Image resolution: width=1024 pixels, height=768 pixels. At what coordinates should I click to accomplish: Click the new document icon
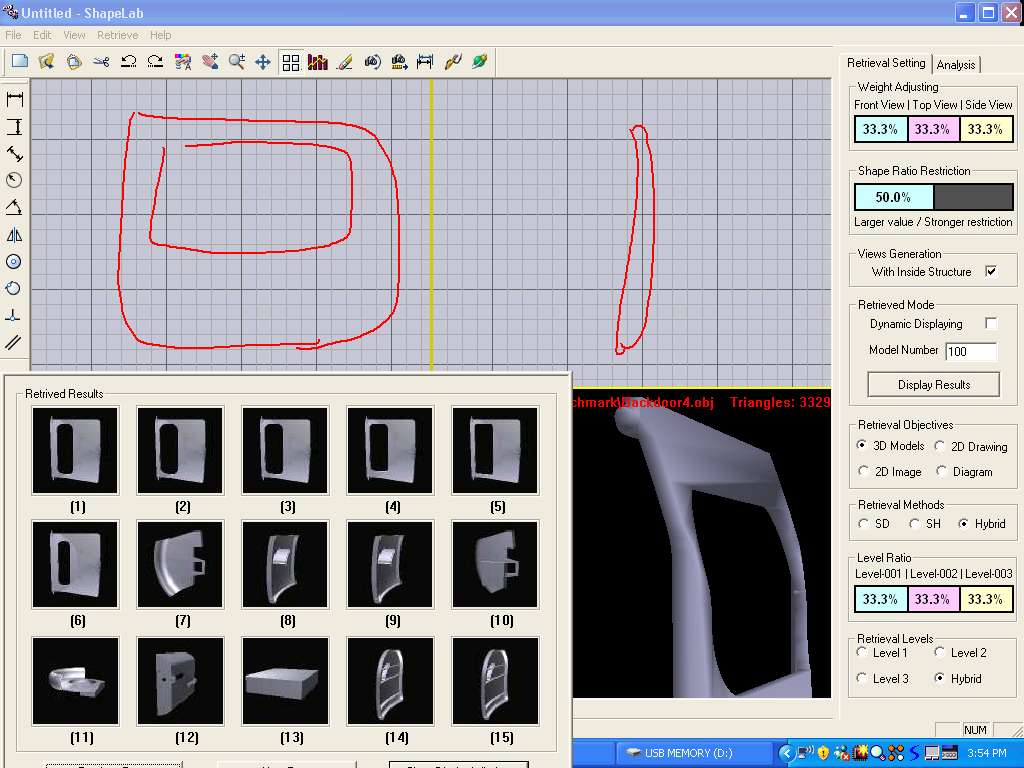point(19,61)
